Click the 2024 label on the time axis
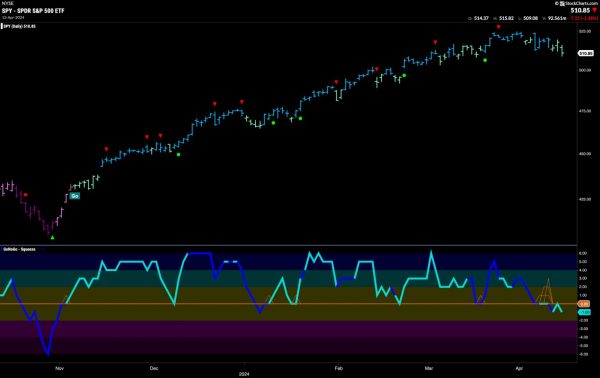 pos(244,374)
